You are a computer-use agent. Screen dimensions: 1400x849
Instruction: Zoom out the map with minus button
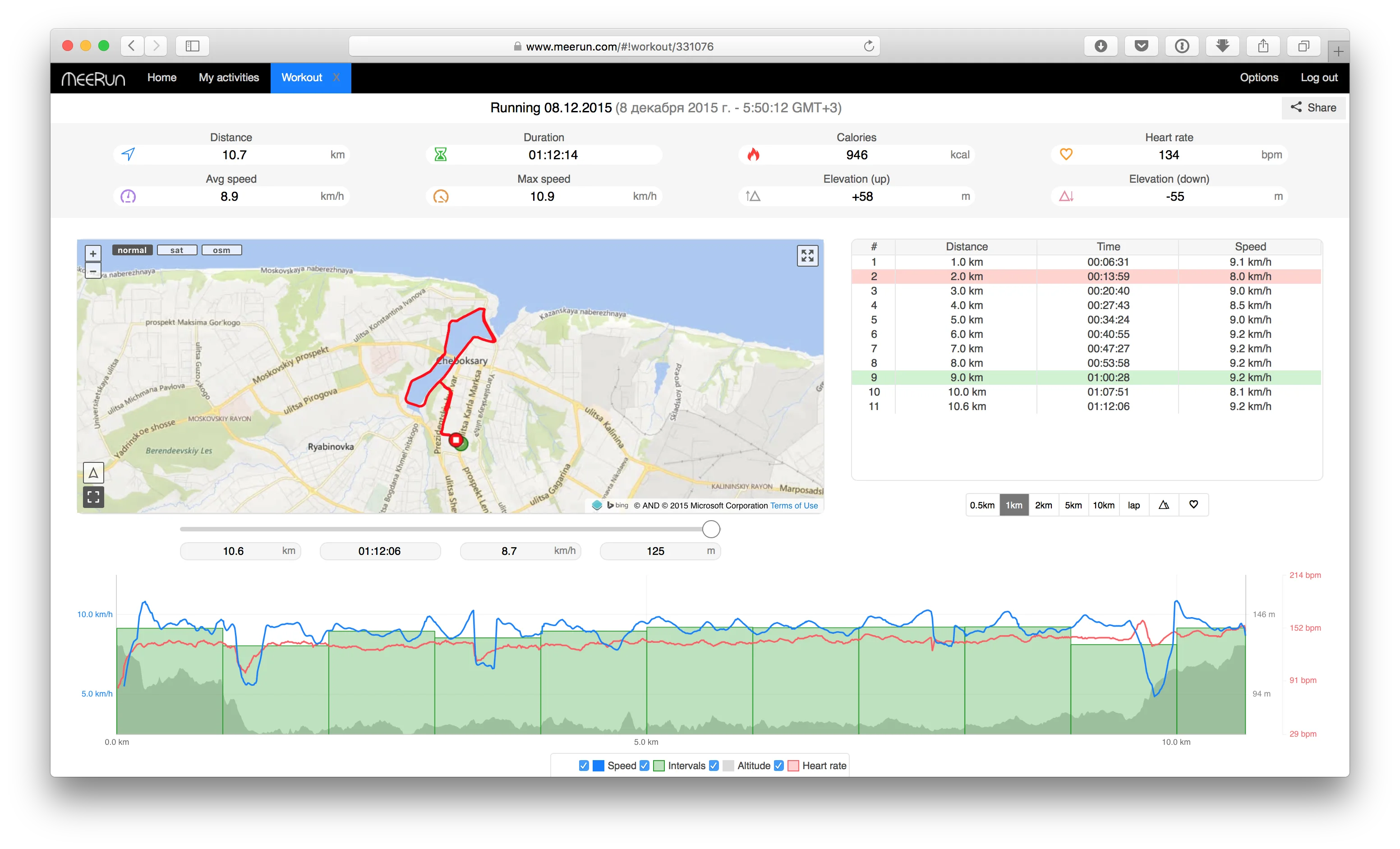coord(93,271)
